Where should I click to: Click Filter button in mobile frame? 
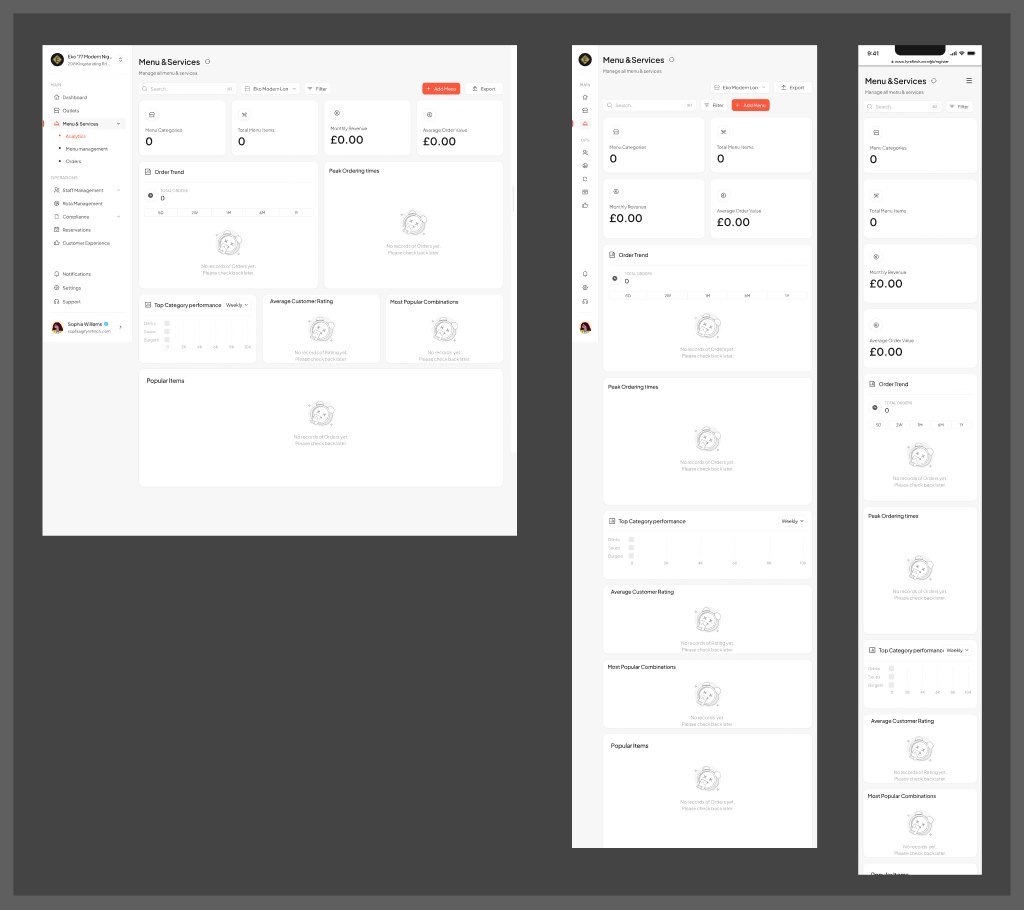[959, 106]
